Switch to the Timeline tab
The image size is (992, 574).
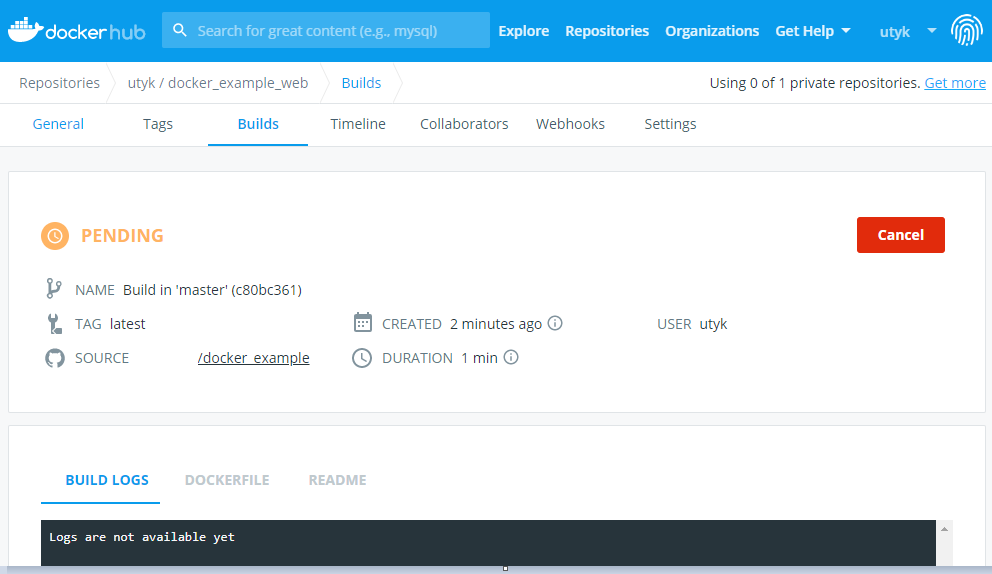(357, 124)
